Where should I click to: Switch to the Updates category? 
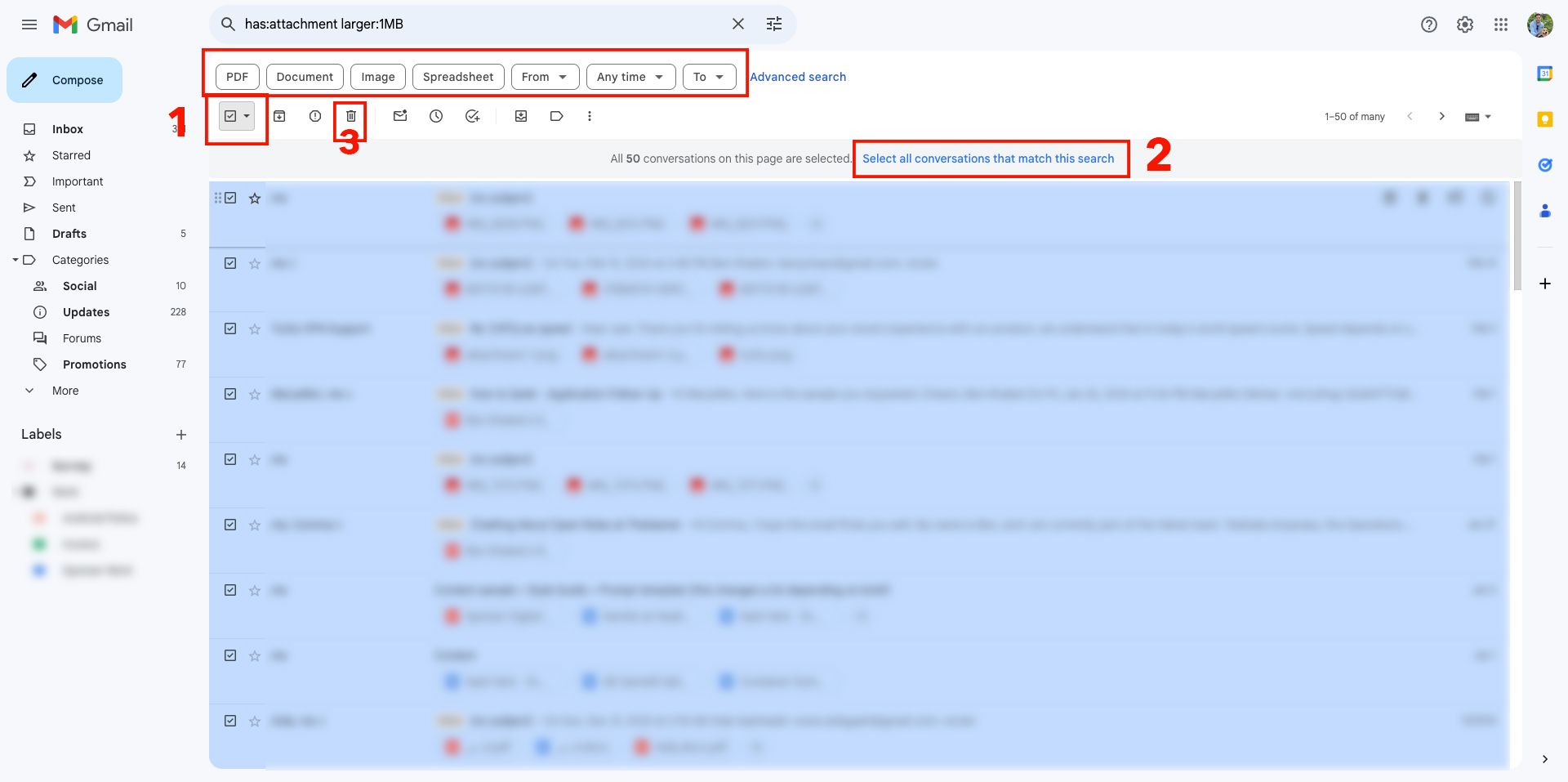coord(87,311)
